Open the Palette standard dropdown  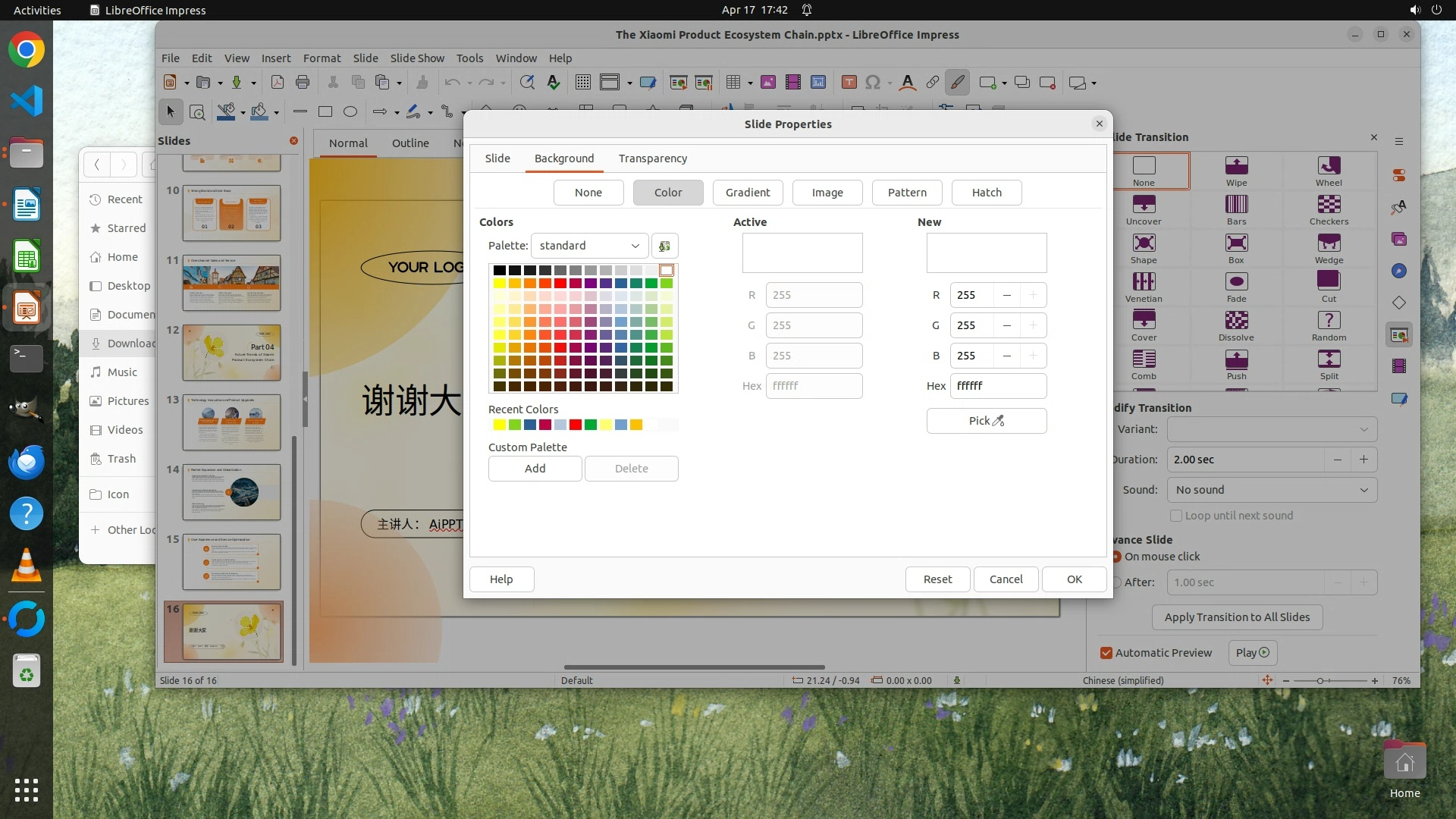pos(589,246)
